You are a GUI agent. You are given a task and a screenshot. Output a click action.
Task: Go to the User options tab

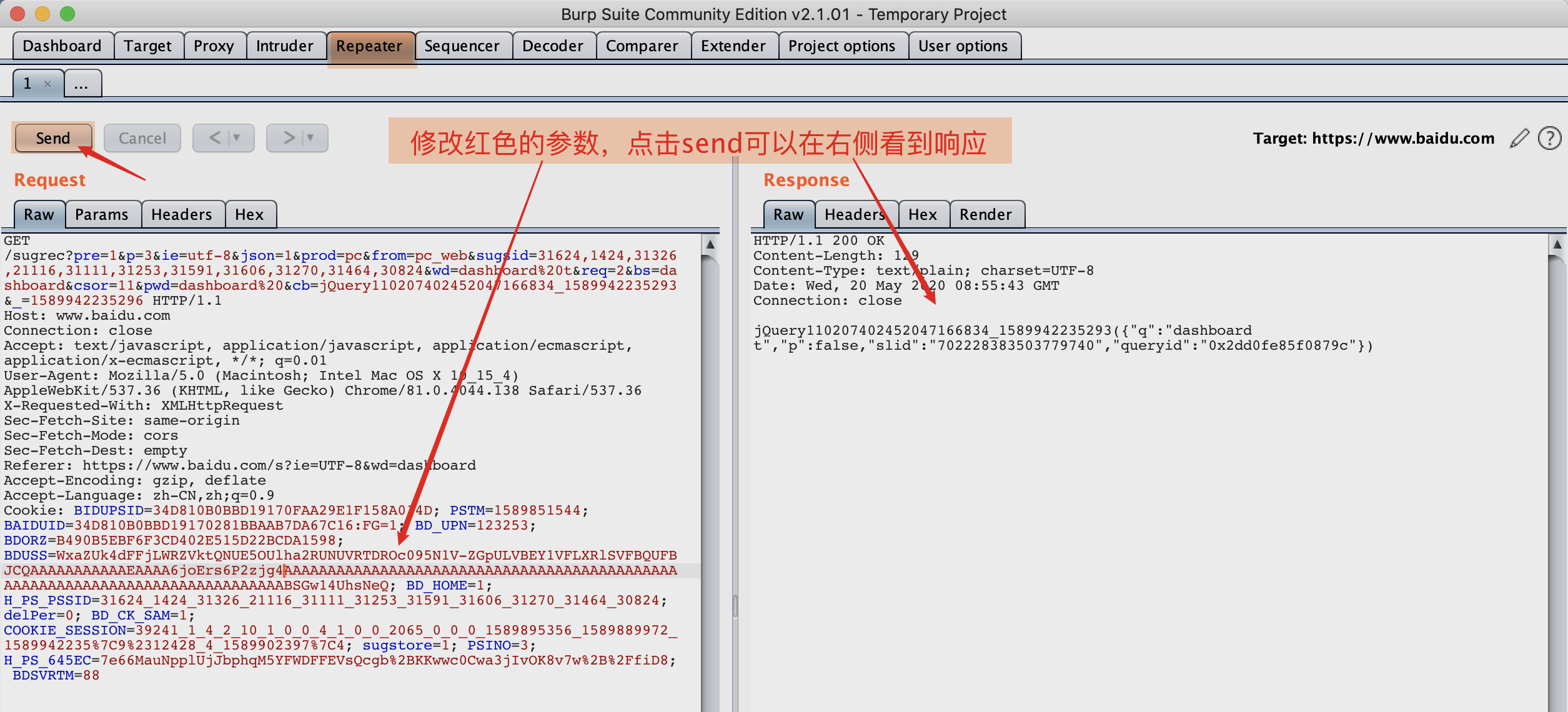963,46
